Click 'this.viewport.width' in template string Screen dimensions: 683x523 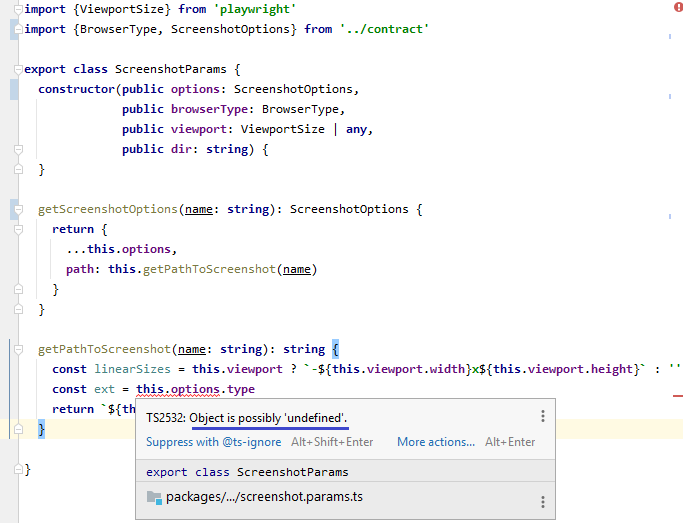399,369
